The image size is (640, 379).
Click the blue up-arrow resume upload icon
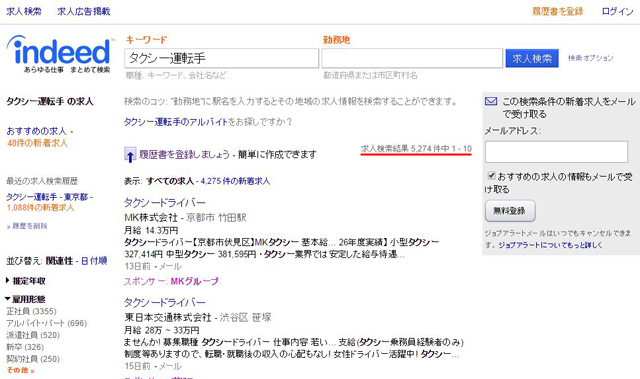(130, 155)
